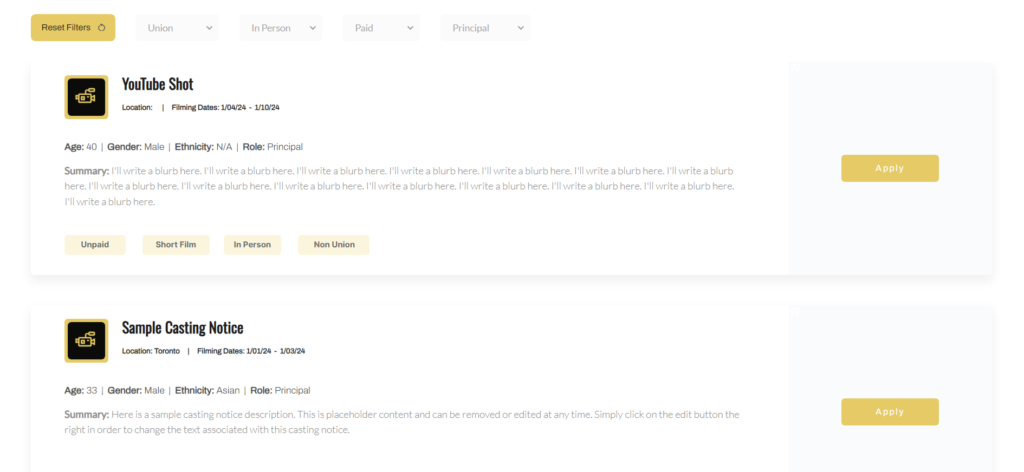This screenshot has height=472, width=1024.
Task: Click the refresh icon in Reset Filters
Action: [101, 28]
